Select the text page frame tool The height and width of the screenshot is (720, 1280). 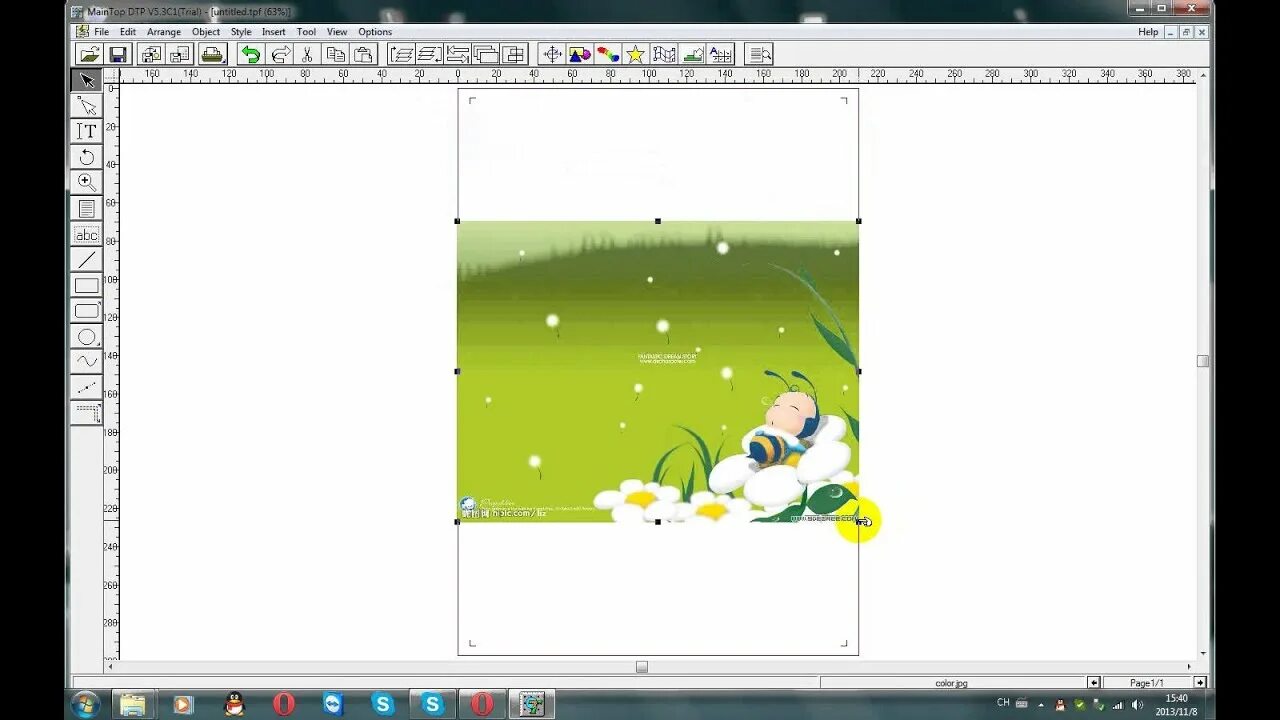tap(87, 209)
